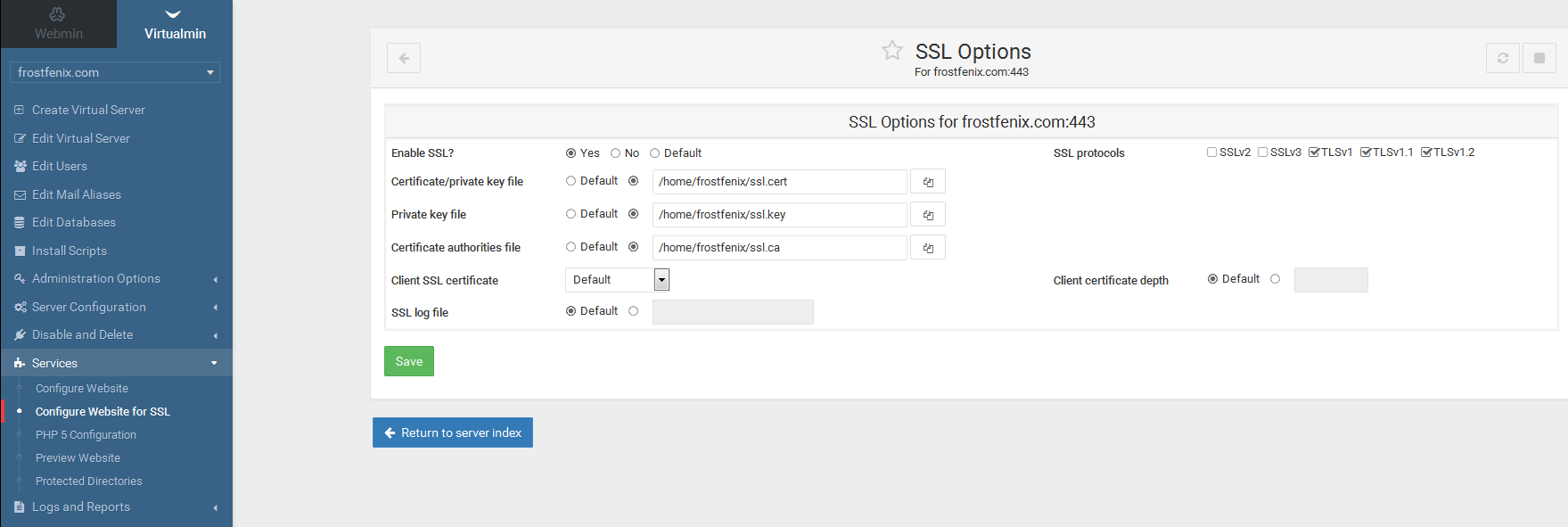1568x527 pixels.
Task: Open the frostfenix.com domain selector
Action: (115, 72)
